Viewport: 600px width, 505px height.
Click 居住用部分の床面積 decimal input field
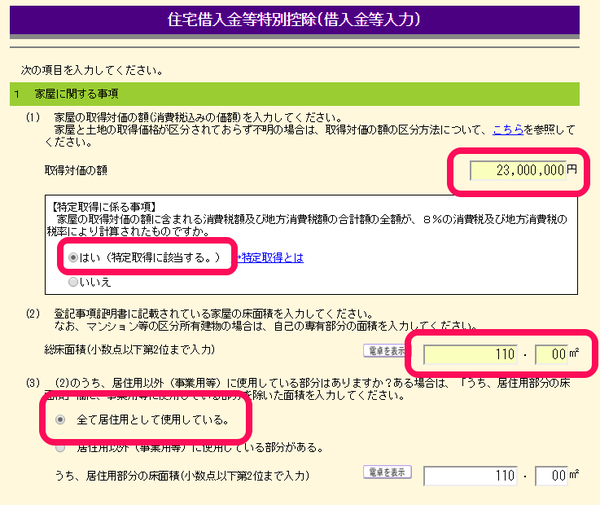(551, 476)
